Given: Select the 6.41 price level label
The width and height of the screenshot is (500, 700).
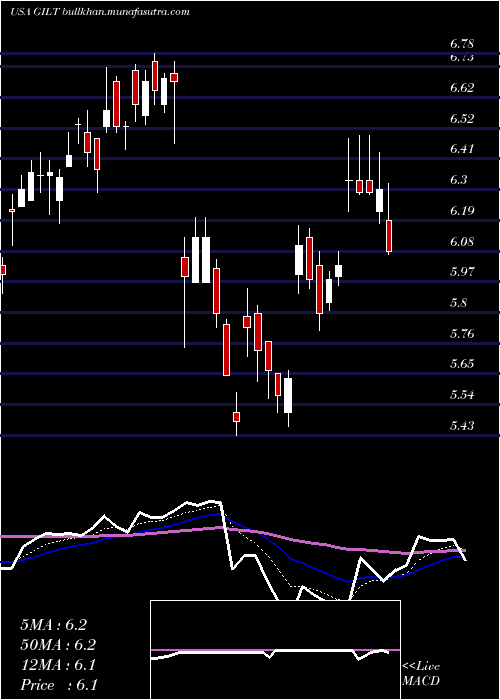Looking at the screenshot, I should pos(462,149).
